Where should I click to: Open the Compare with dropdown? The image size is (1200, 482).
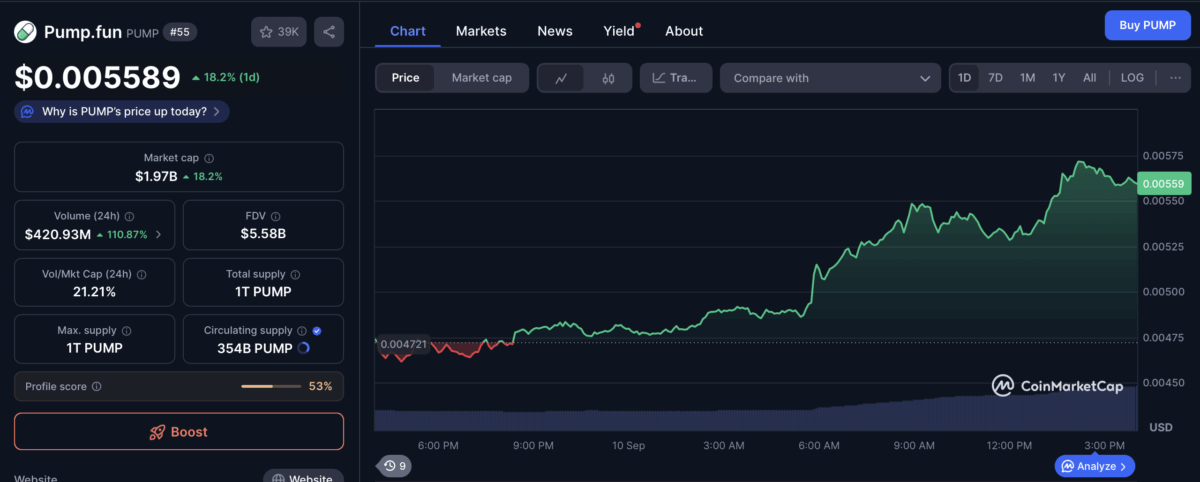click(x=830, y=78)
